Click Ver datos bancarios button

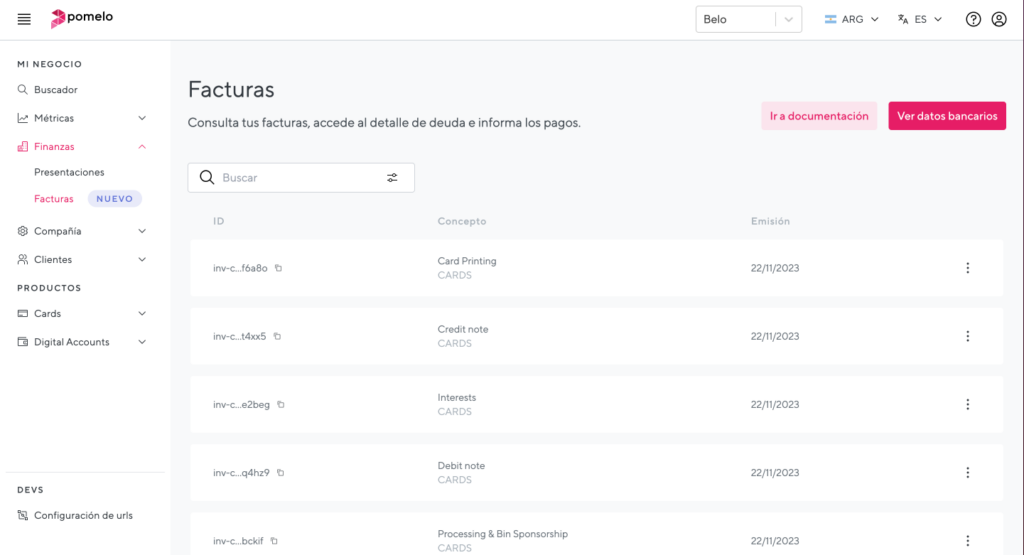pyautogui.click(x=946, y=116)
